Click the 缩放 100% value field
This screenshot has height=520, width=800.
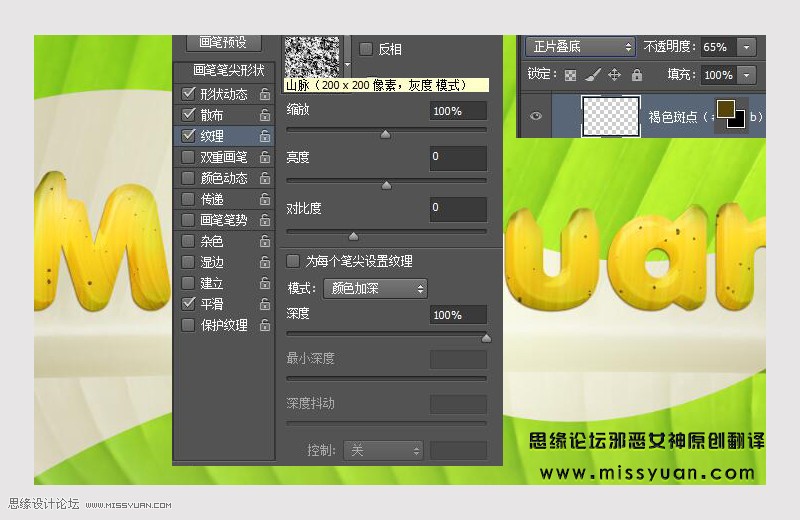point(458,111)
